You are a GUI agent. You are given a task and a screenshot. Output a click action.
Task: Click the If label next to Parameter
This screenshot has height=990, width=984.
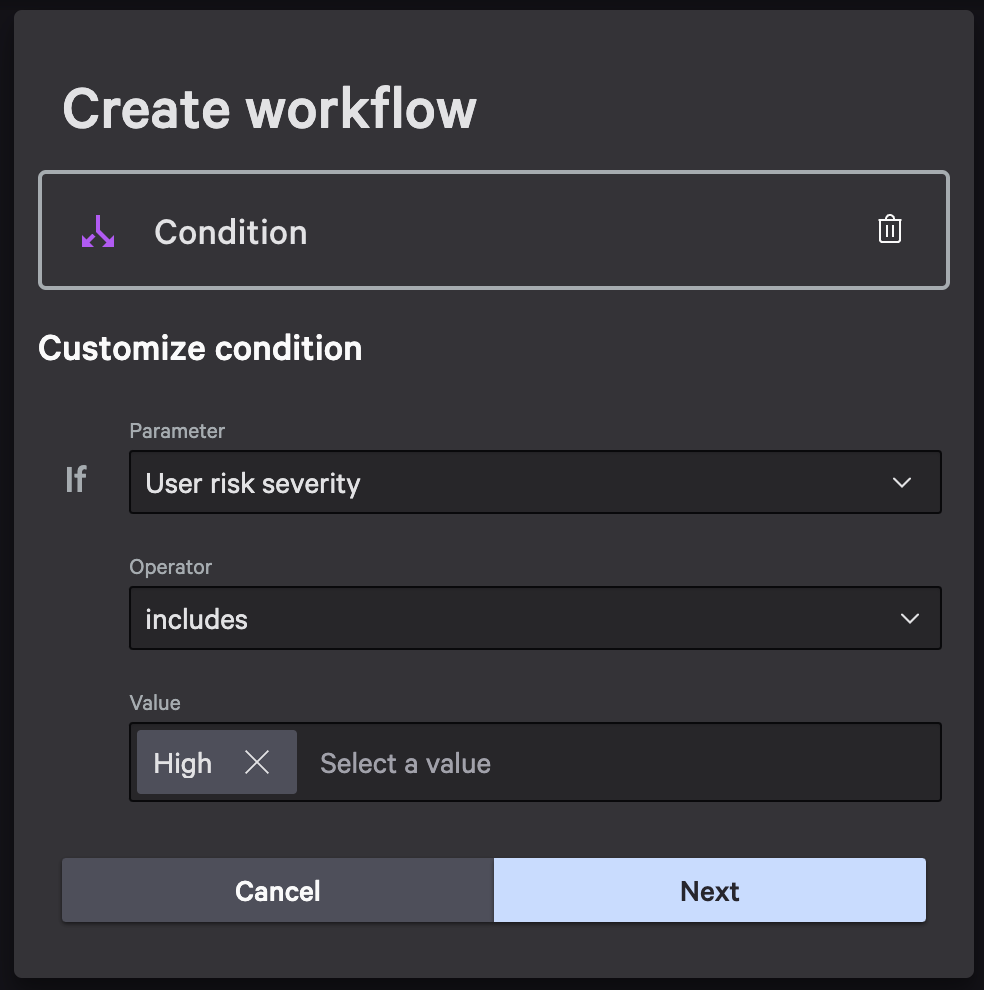(75, 480)
